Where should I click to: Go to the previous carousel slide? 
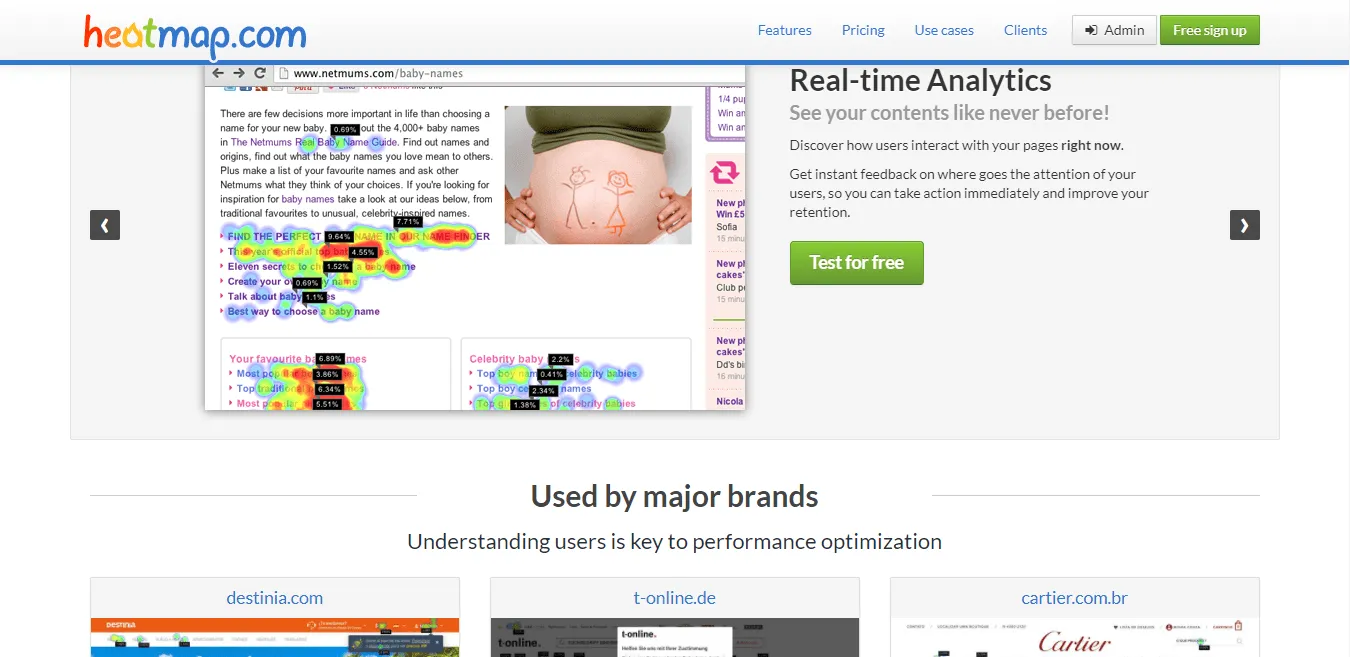(105, 225)
